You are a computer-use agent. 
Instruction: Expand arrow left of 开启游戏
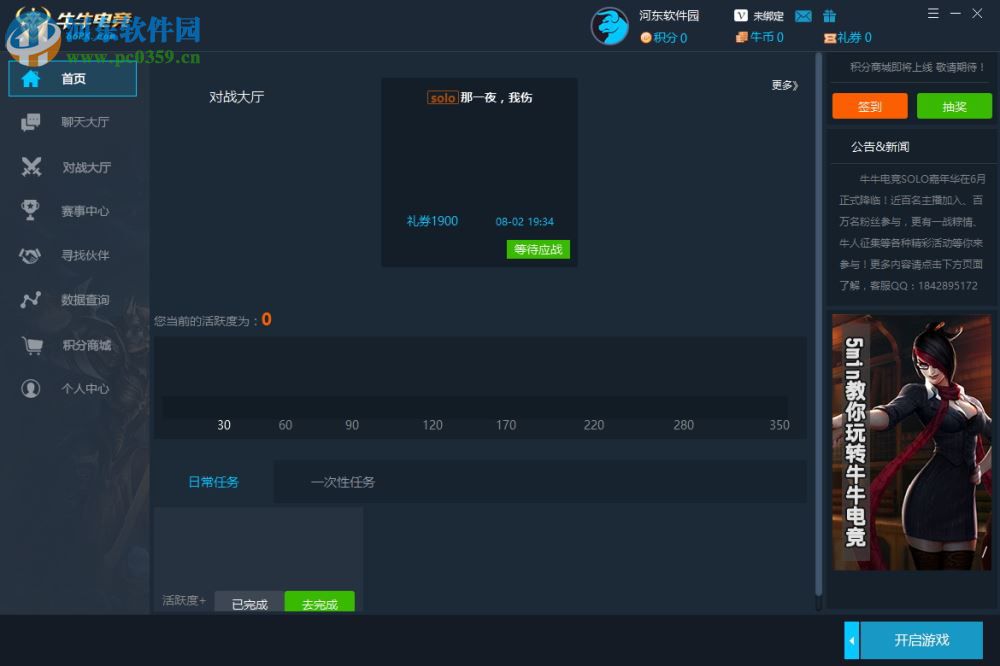click(x=851, y=640)
